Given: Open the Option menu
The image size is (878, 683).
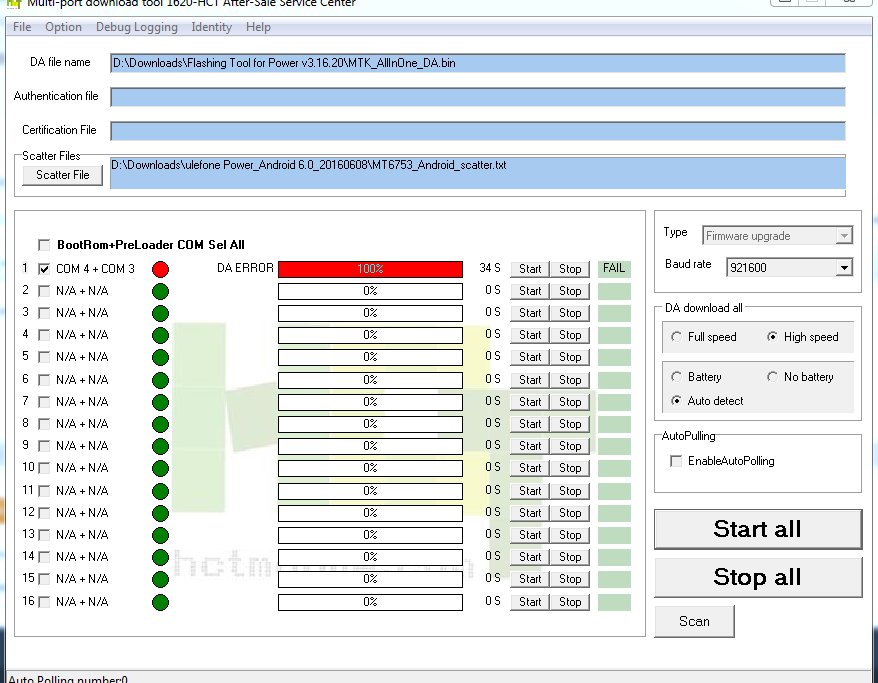Looking at the screenshot, I should (x=63, y=27).
